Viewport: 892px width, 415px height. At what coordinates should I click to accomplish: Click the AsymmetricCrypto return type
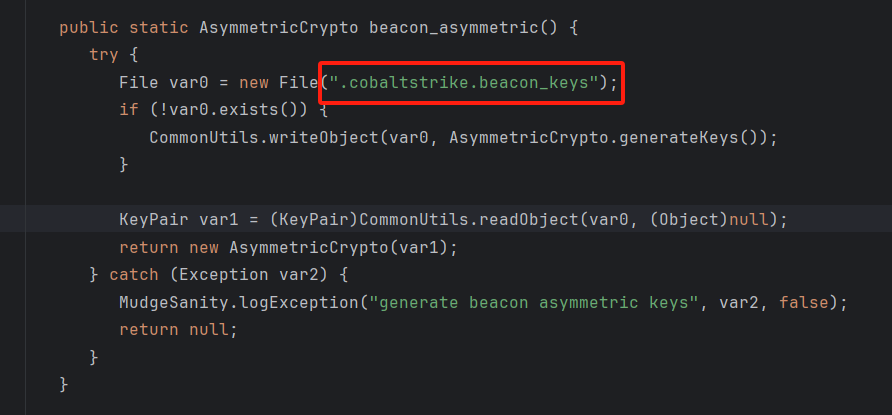tap(278, 28)
